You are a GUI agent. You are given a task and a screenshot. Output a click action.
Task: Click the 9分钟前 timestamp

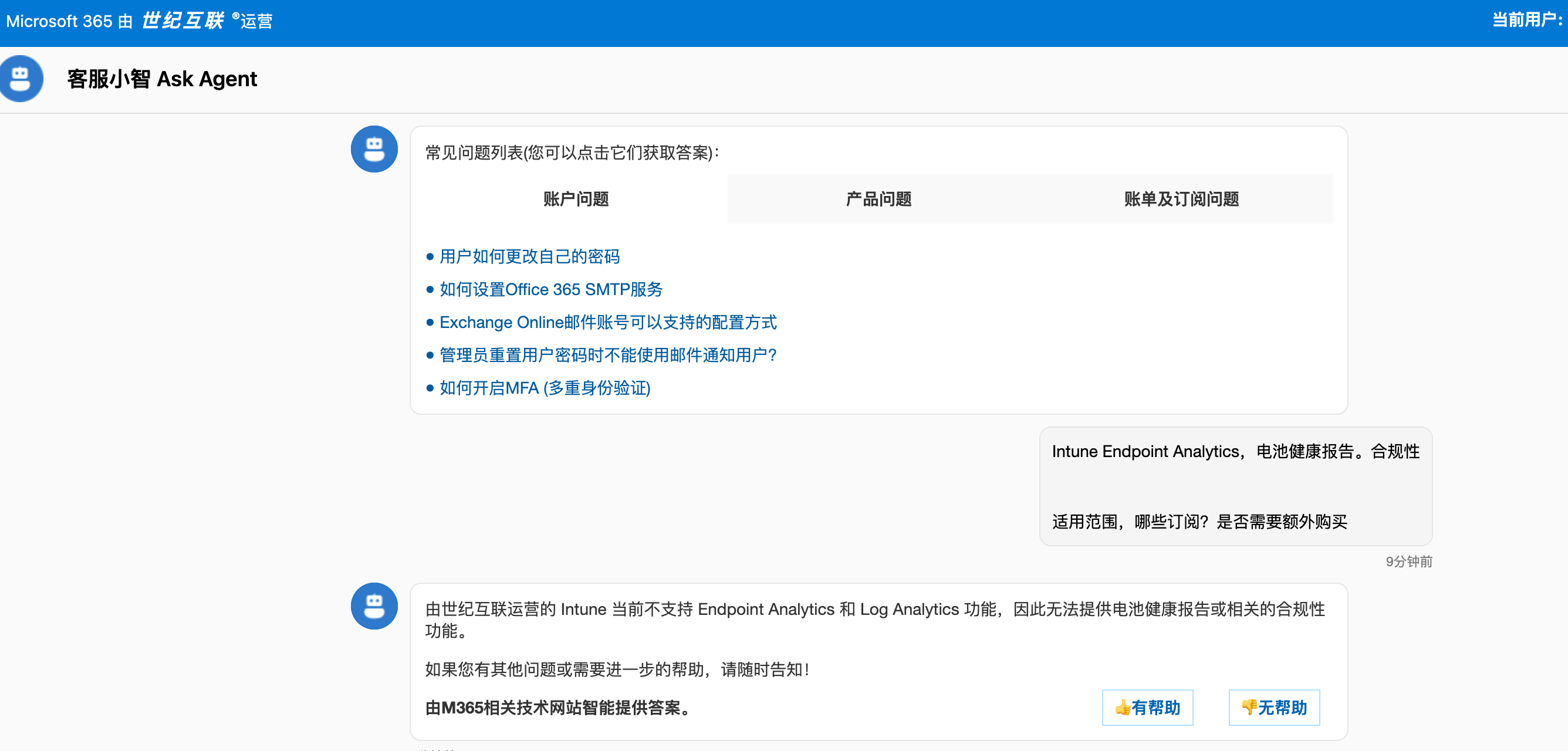[x=1408, y=561]
